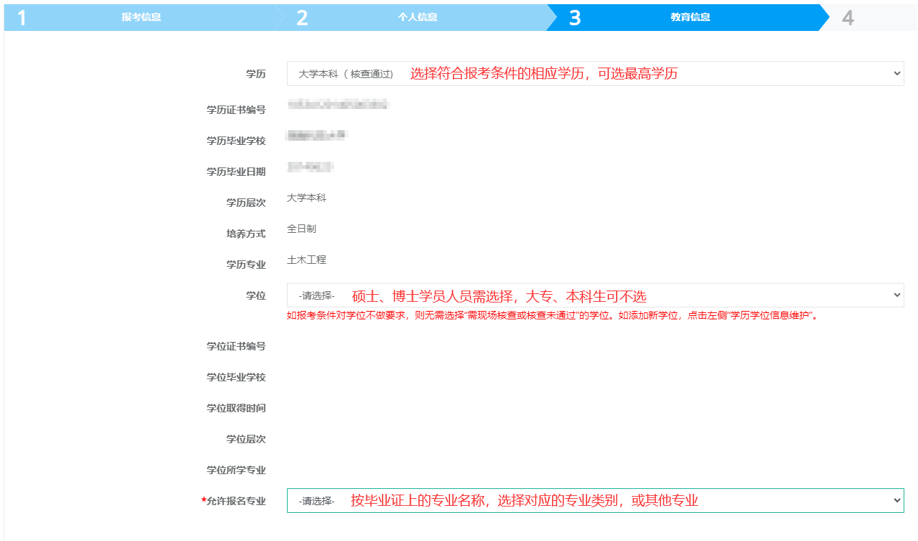Click the 大学本科 value under 学历层次
The image size is (918, 541).
click(x=306, y=198)
